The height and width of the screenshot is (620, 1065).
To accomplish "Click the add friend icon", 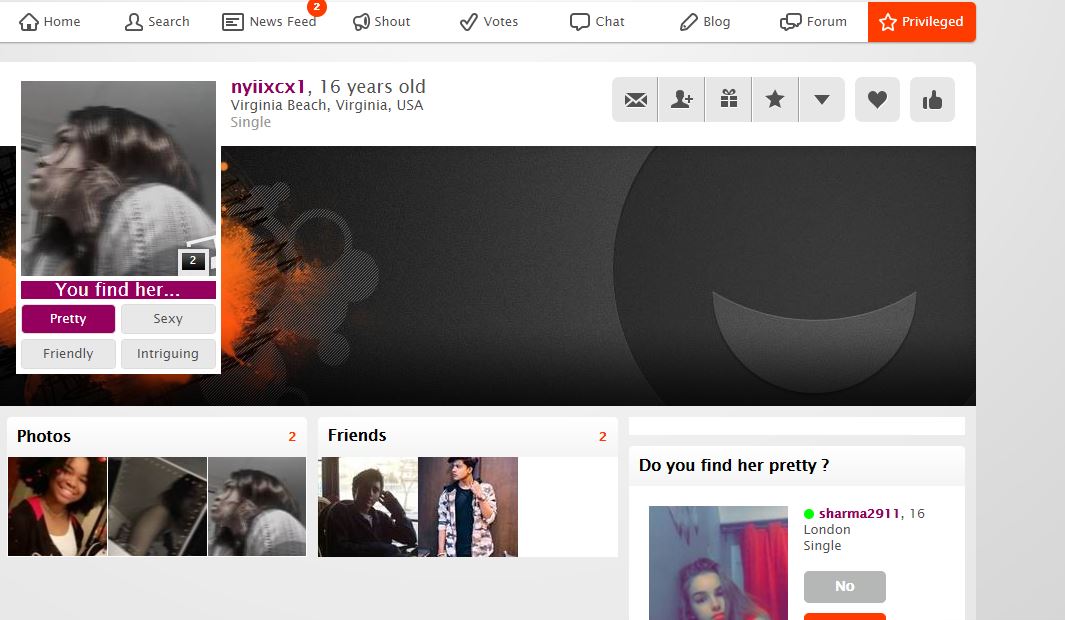I will pos(682,100).
